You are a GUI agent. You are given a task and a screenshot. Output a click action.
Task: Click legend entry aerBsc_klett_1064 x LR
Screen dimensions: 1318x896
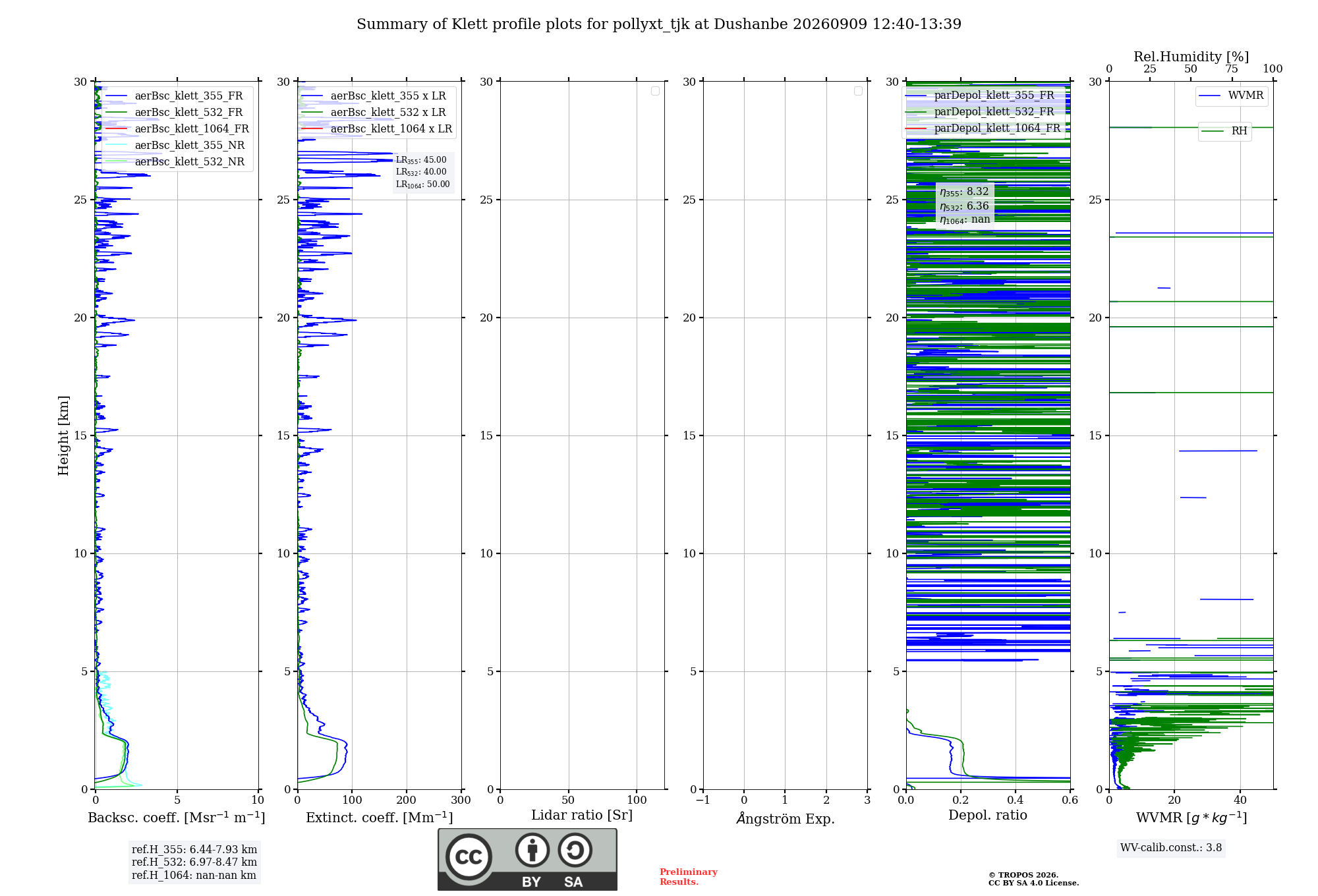391,129
